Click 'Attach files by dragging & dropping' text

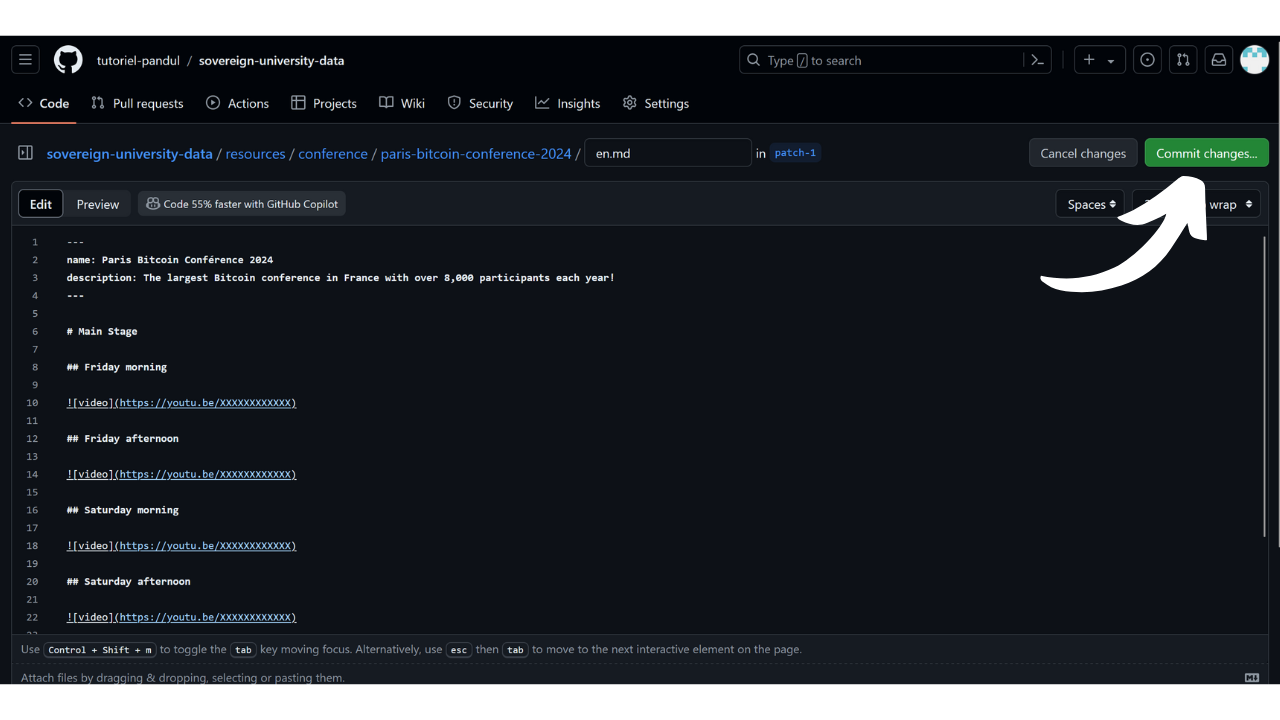click(x=183, y=677)
